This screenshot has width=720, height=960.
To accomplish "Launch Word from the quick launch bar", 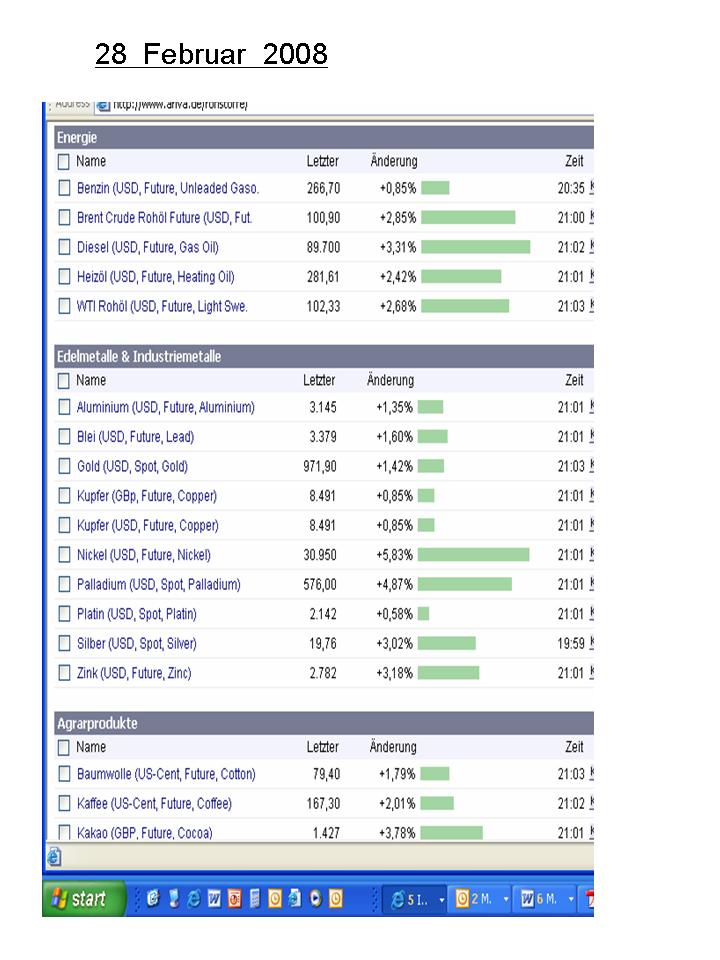I will [x=214, y=899].
